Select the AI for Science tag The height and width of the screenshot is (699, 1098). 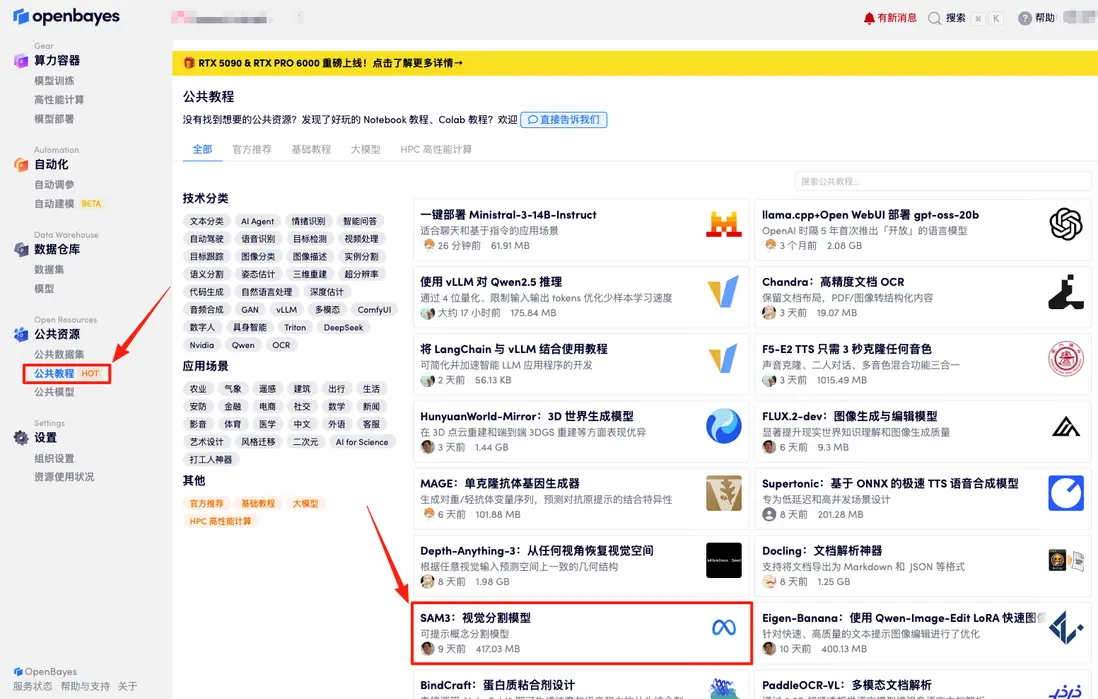[x=362, y=442]
